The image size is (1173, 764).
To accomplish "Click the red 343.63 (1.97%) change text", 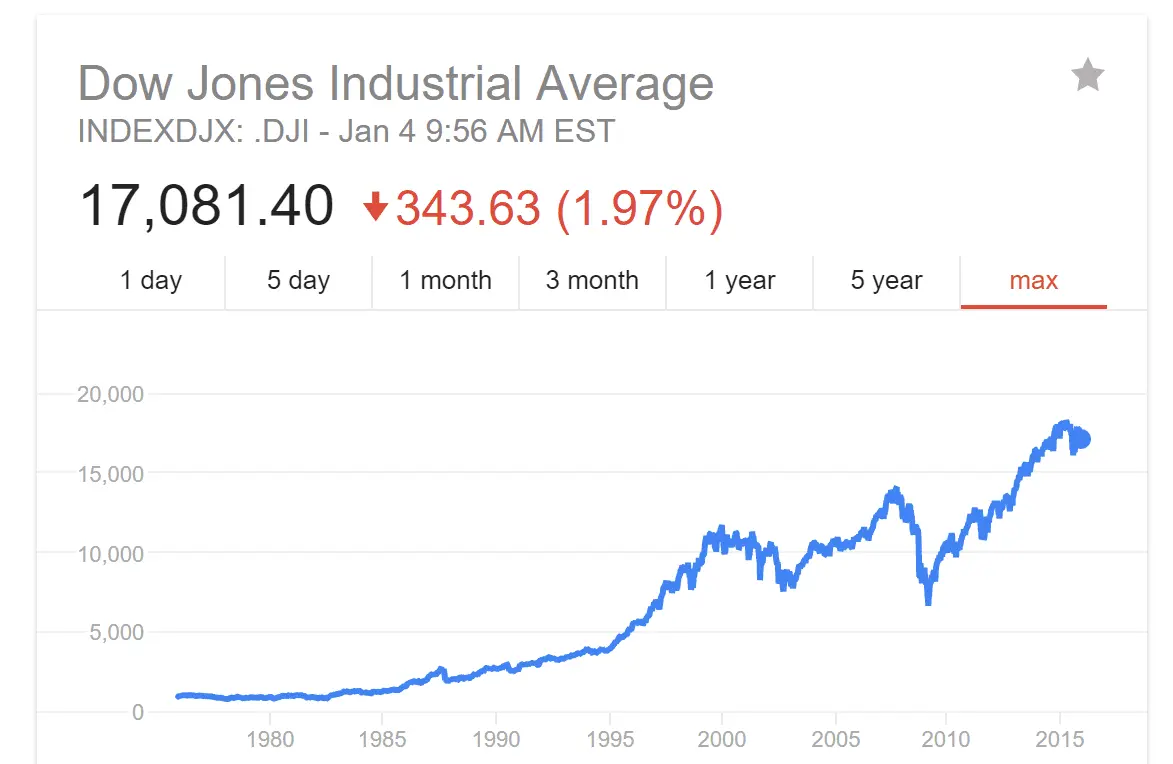I will pyautogui.click(x=559, y=208).
